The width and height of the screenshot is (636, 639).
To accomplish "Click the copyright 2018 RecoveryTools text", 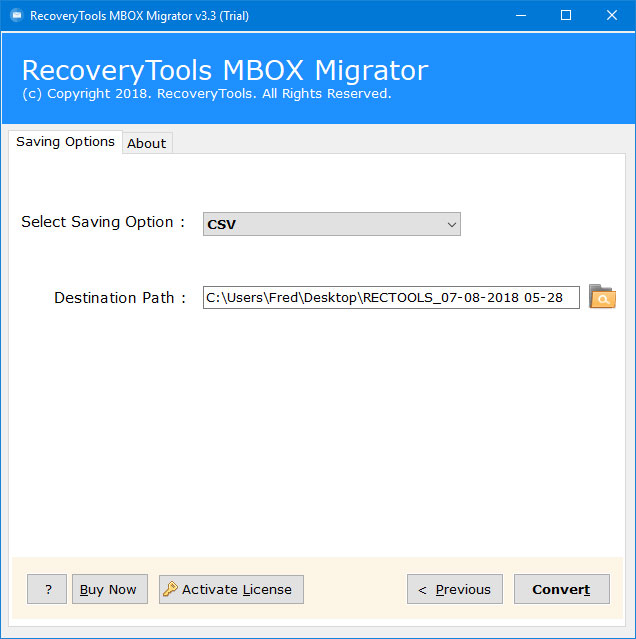I will click(207, 94).
